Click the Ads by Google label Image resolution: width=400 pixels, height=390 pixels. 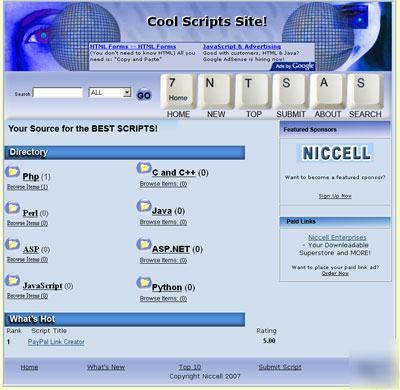pos(294,66)
